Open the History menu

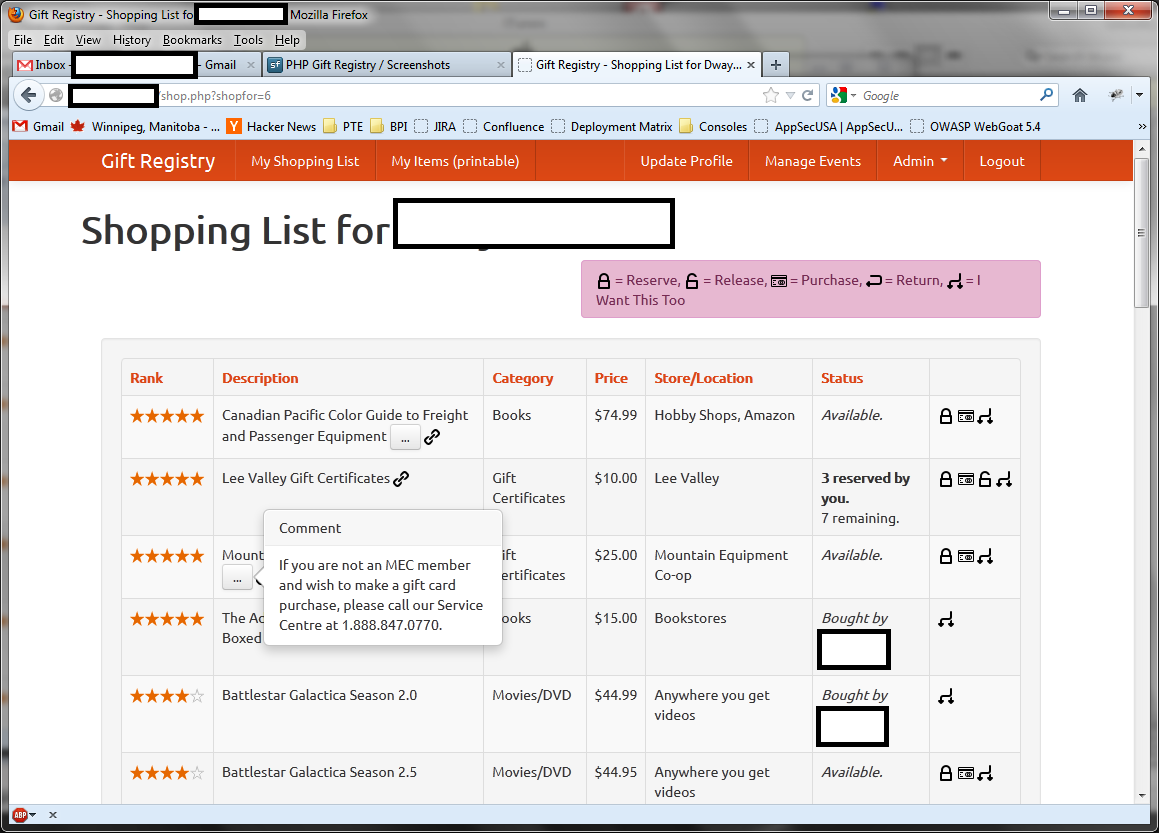tap(131, 40)
